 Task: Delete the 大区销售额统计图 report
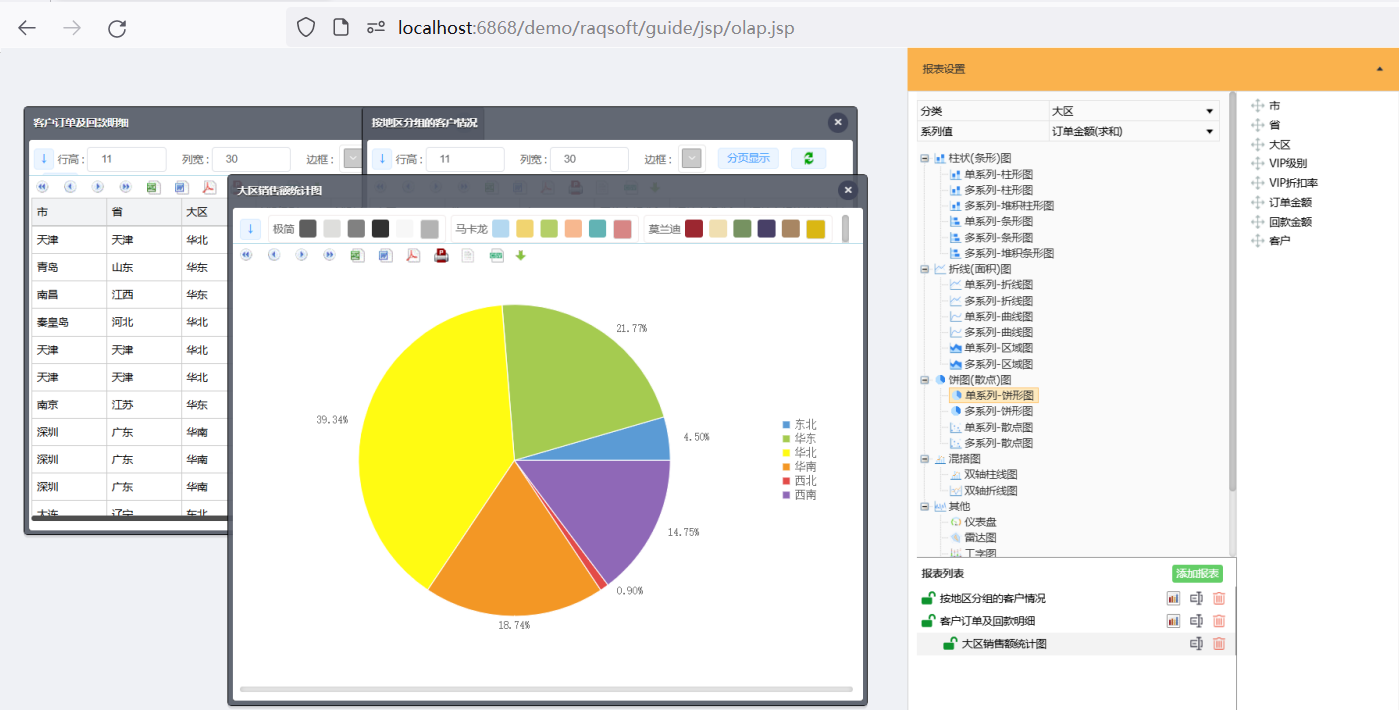pyautogui.click(x=1218, y=644)
